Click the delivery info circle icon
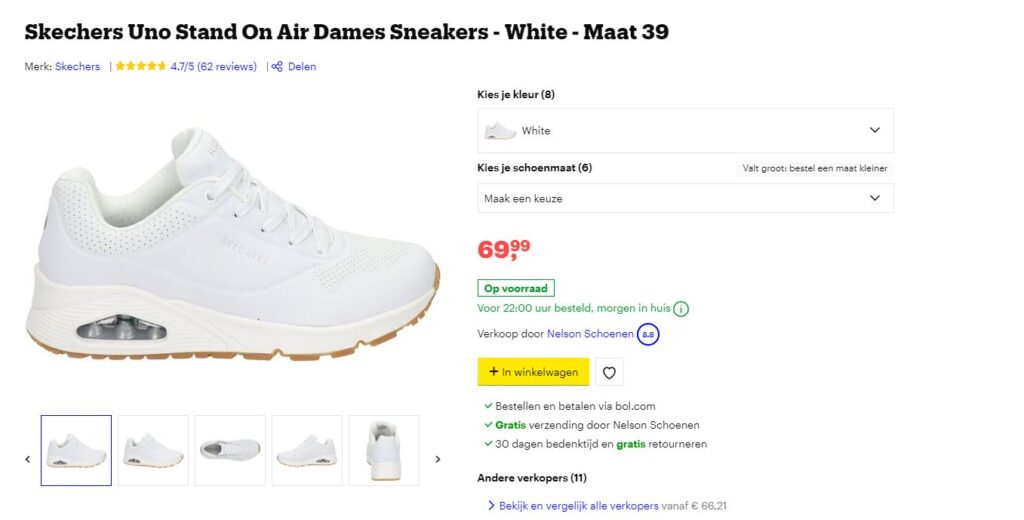This screenshot has height=520, width=1024. click(x=680, y=309)
